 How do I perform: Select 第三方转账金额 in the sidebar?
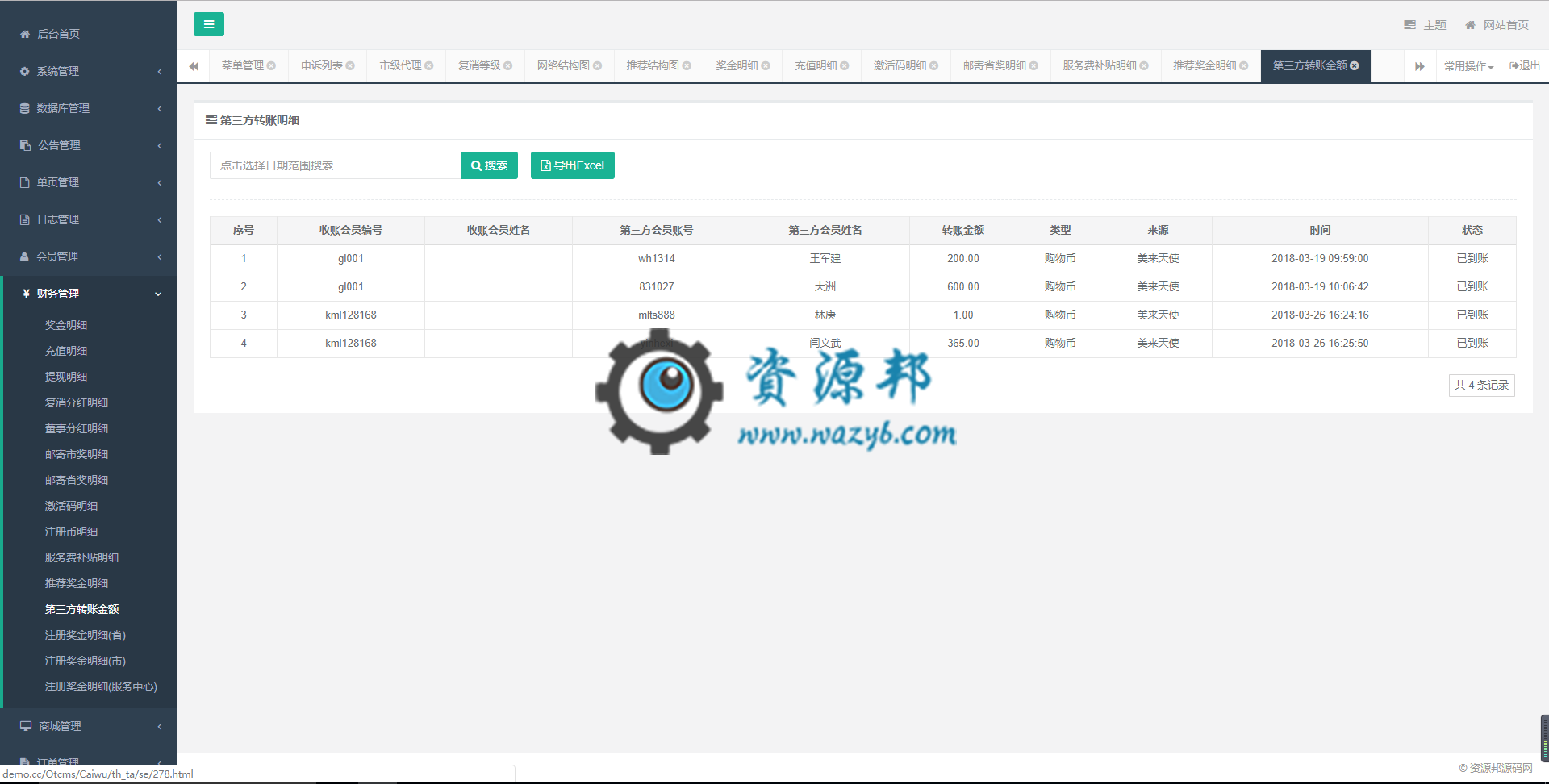[82, 609]
